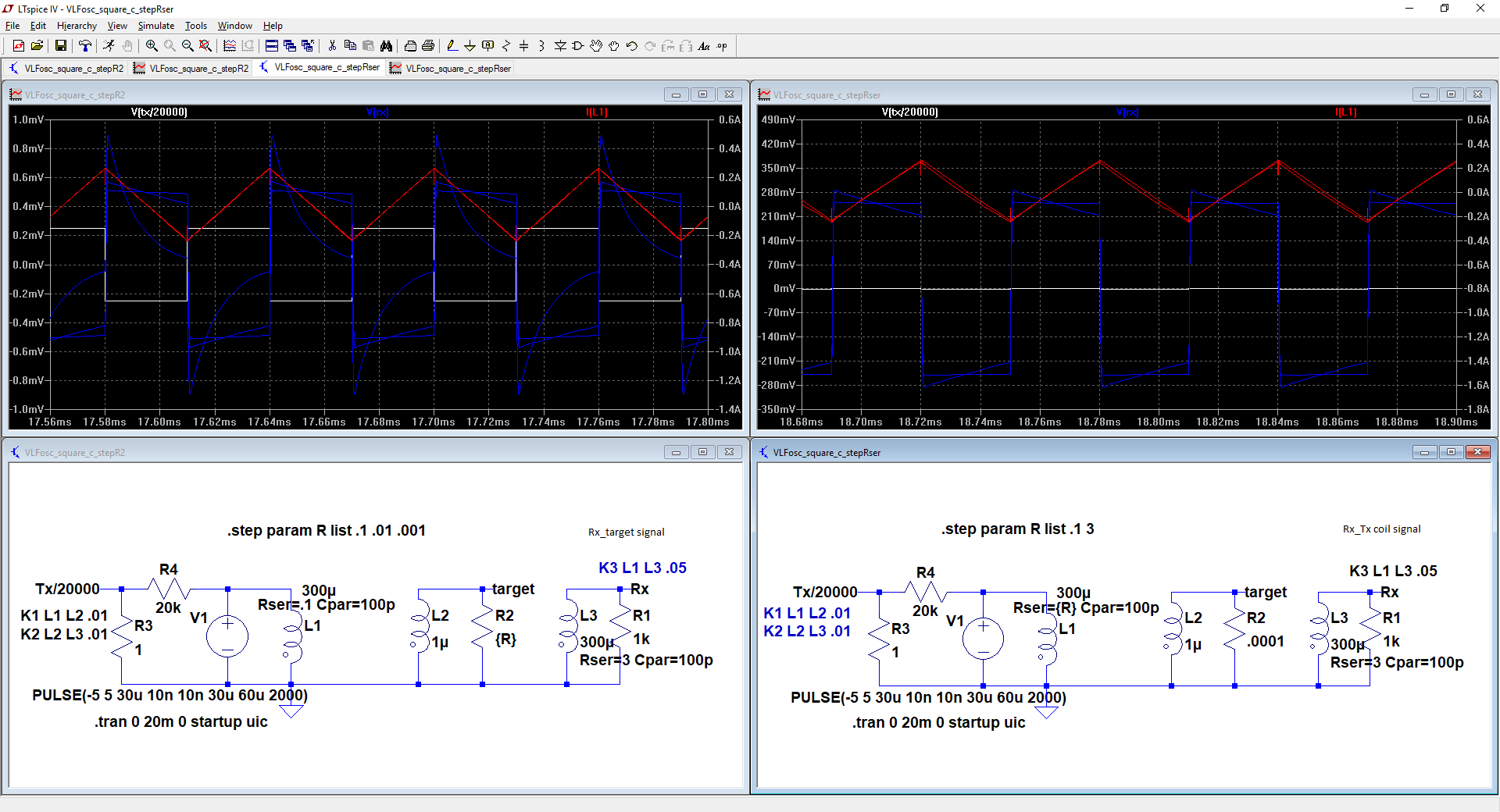Click the red I(L1) trace label in left plot
Screen dimensions: 1500x812
(x=597, y=112)
